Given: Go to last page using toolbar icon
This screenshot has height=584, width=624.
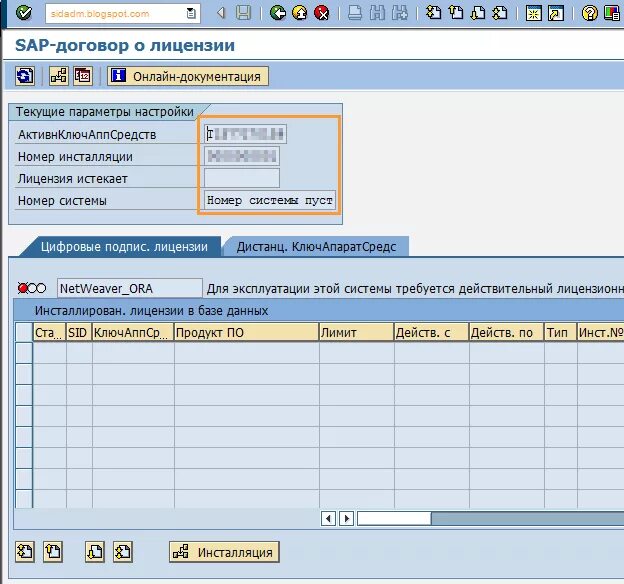Looking at the screenshot, I should click(x=500, y=13).
